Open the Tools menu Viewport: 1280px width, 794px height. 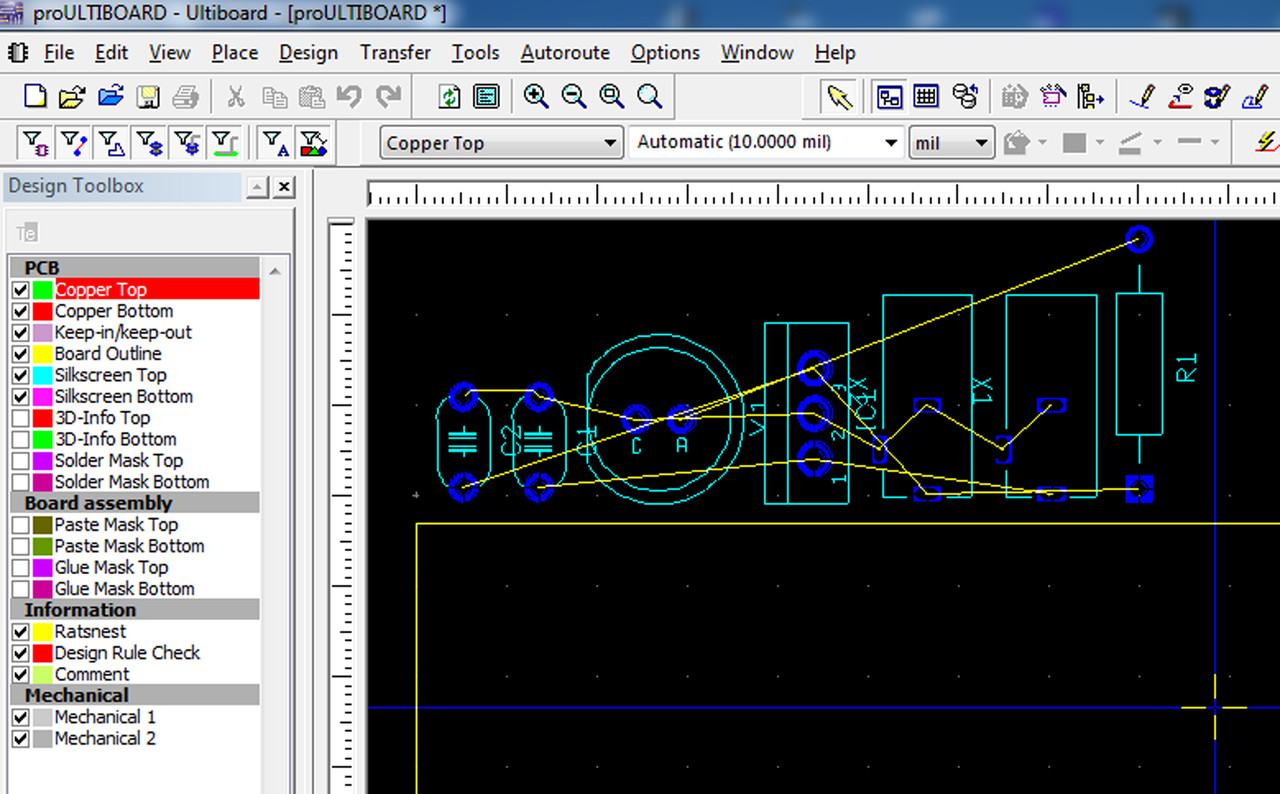pos(476,53)
